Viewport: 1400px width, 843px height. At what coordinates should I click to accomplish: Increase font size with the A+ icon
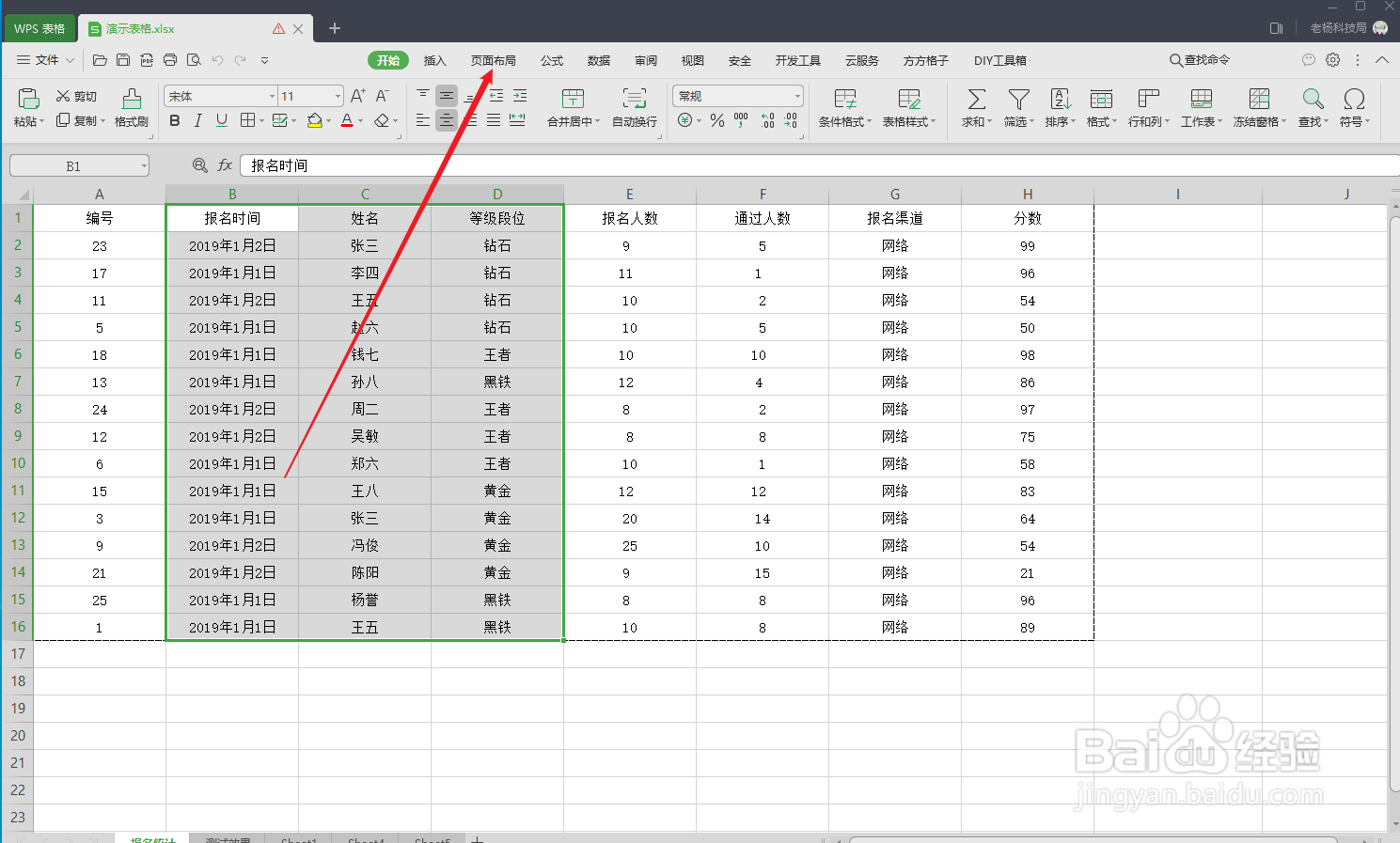coord(358,96)
